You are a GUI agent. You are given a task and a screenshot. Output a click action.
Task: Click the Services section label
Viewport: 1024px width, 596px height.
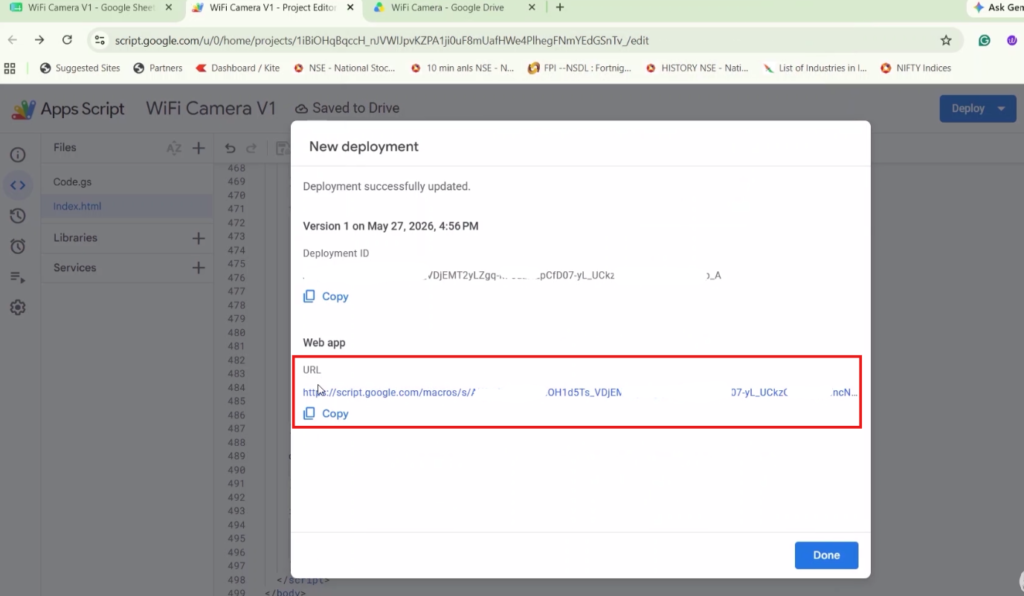tap(74, 268)
